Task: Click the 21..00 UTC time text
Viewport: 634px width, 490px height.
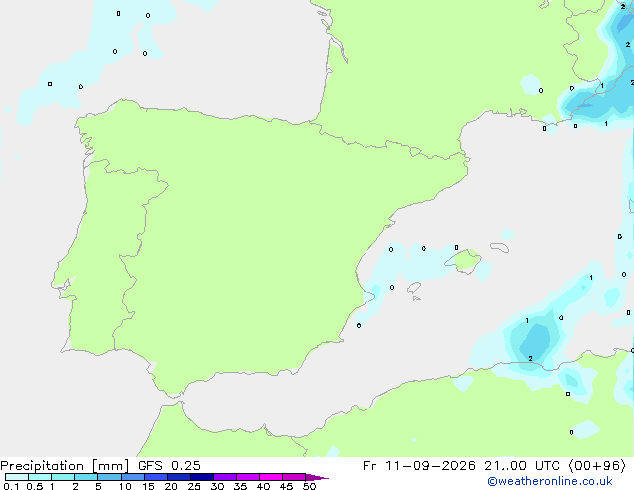Action: pos(522,466)
